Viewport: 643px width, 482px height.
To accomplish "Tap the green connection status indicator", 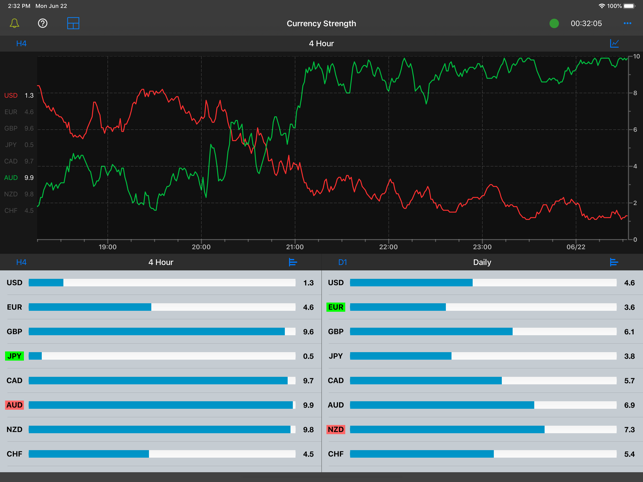I will (554, 23).
